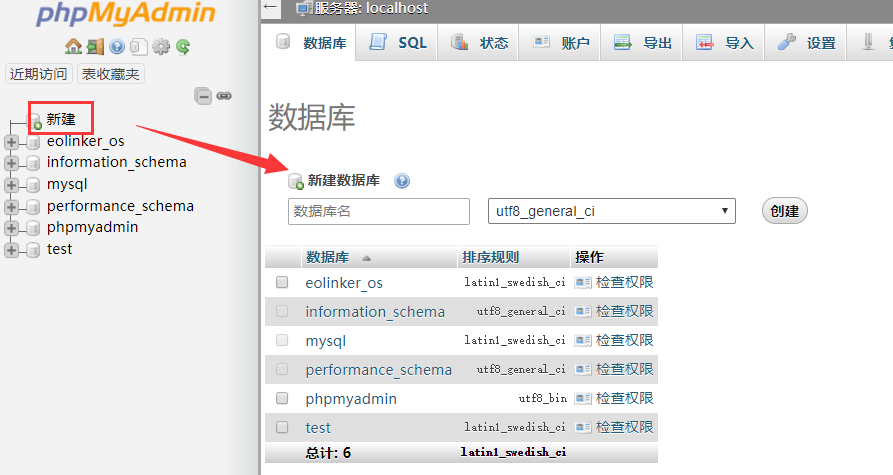Open the test link in table
This screenshot has height=475, width=893.
point(318,428)
